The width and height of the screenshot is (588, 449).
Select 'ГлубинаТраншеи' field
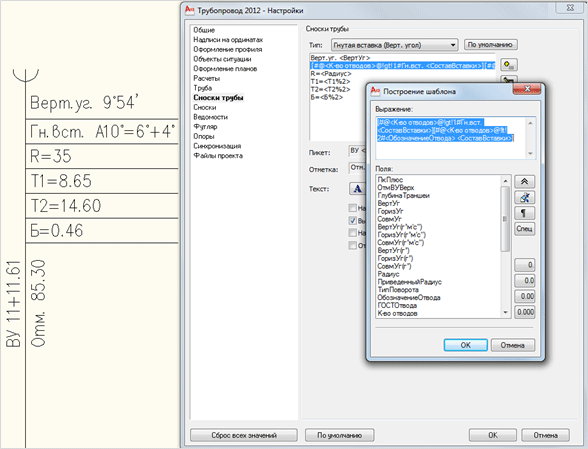[x=404, y=195]
